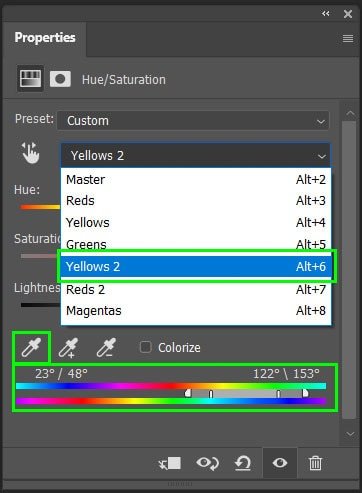The width and height of the screenshot is (362, 493).
Task: Select the Hue/Saturation adjustment icon
Action: coord(30,79)
